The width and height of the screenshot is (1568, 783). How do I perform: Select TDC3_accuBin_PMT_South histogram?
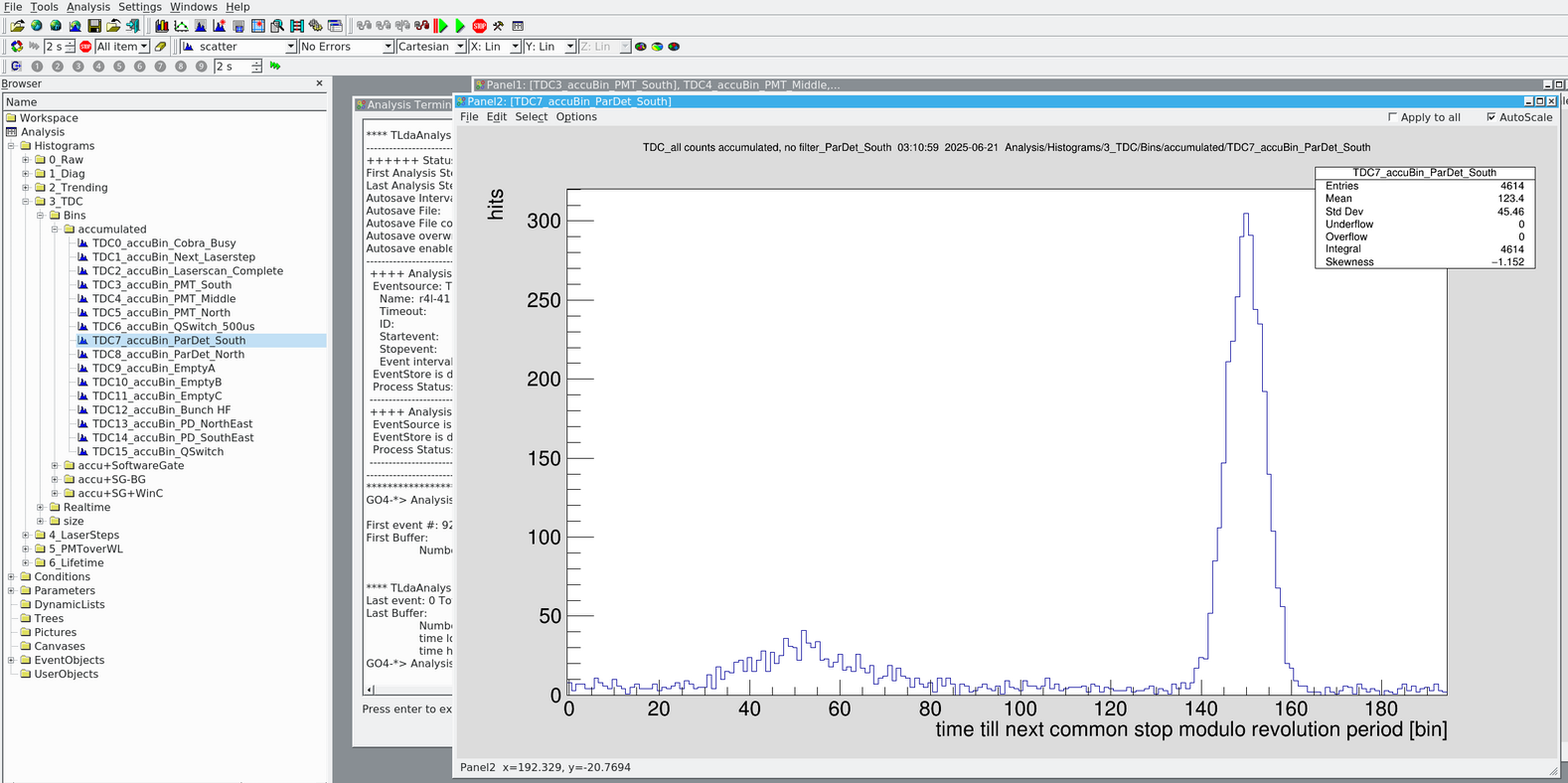[162, 285]
